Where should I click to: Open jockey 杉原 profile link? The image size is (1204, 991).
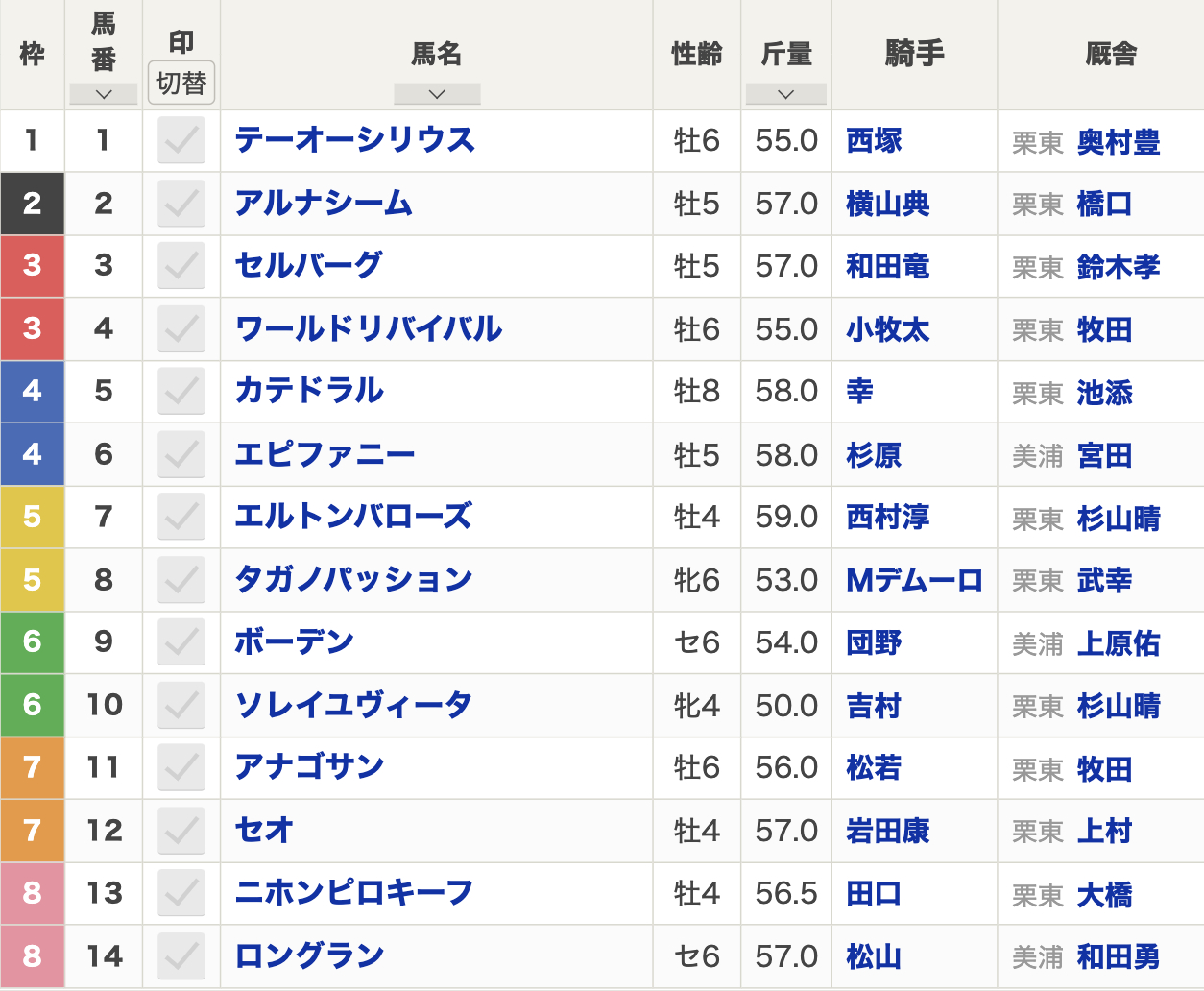click(874, 454)
